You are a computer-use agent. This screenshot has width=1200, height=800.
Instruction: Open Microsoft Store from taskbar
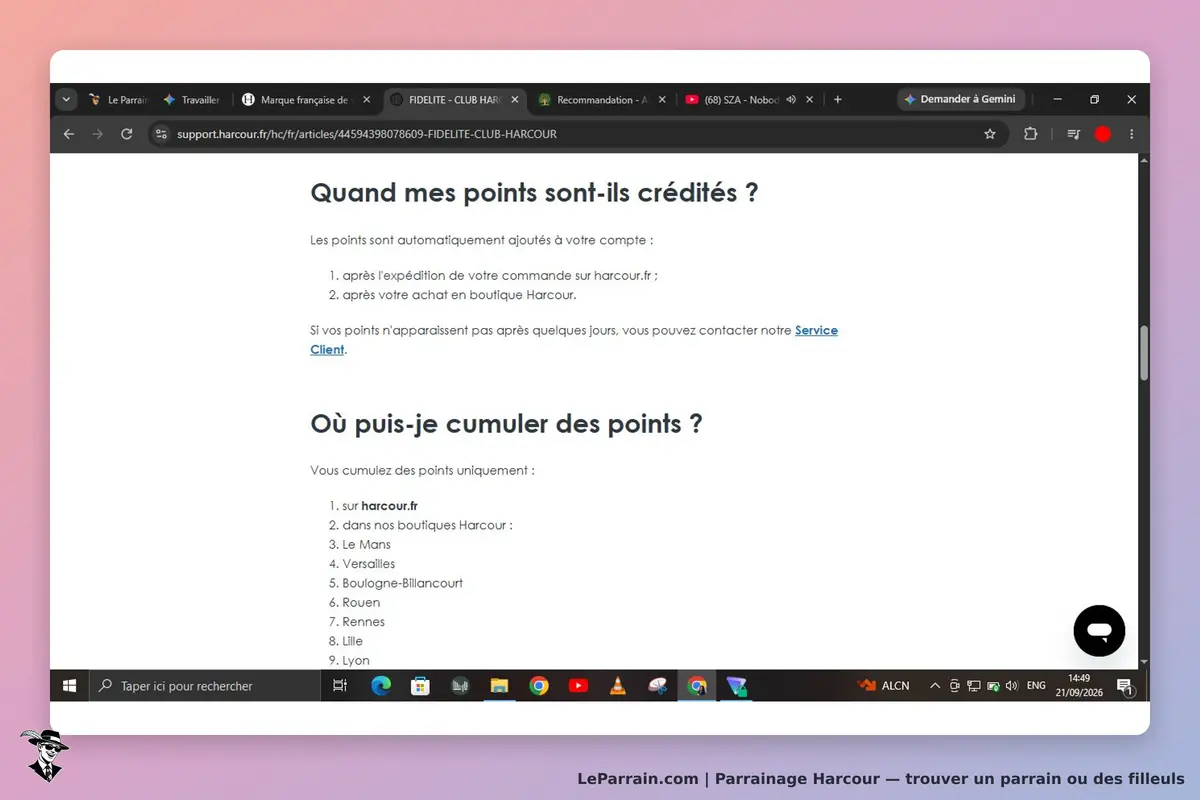click(x=421, y=686)
